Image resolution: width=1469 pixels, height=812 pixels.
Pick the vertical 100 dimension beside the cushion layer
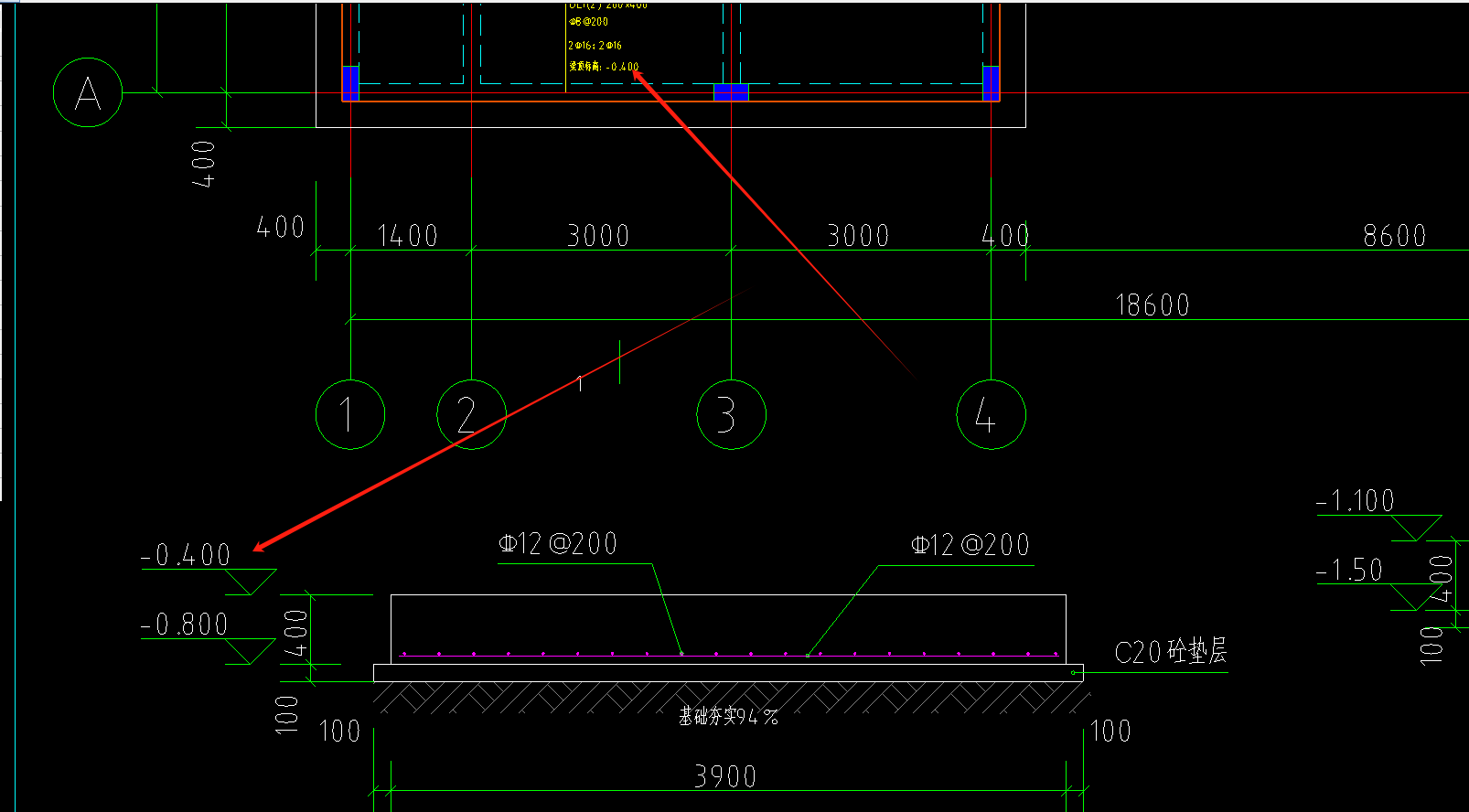pos(287,714)
